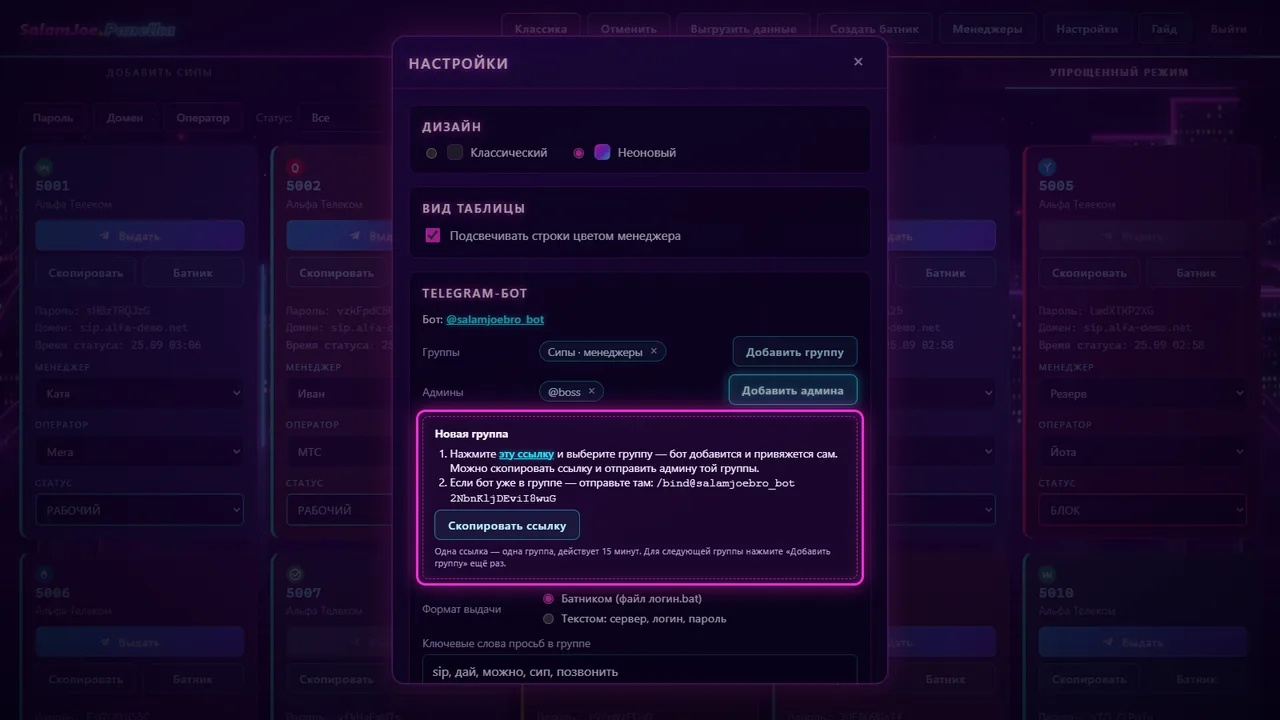The height and width of the screenshot is (720, 1280).
Task: Switch to the УПРОЩЕННЫЙ РЕЖИМ tab
Action: click(1119, 73)
